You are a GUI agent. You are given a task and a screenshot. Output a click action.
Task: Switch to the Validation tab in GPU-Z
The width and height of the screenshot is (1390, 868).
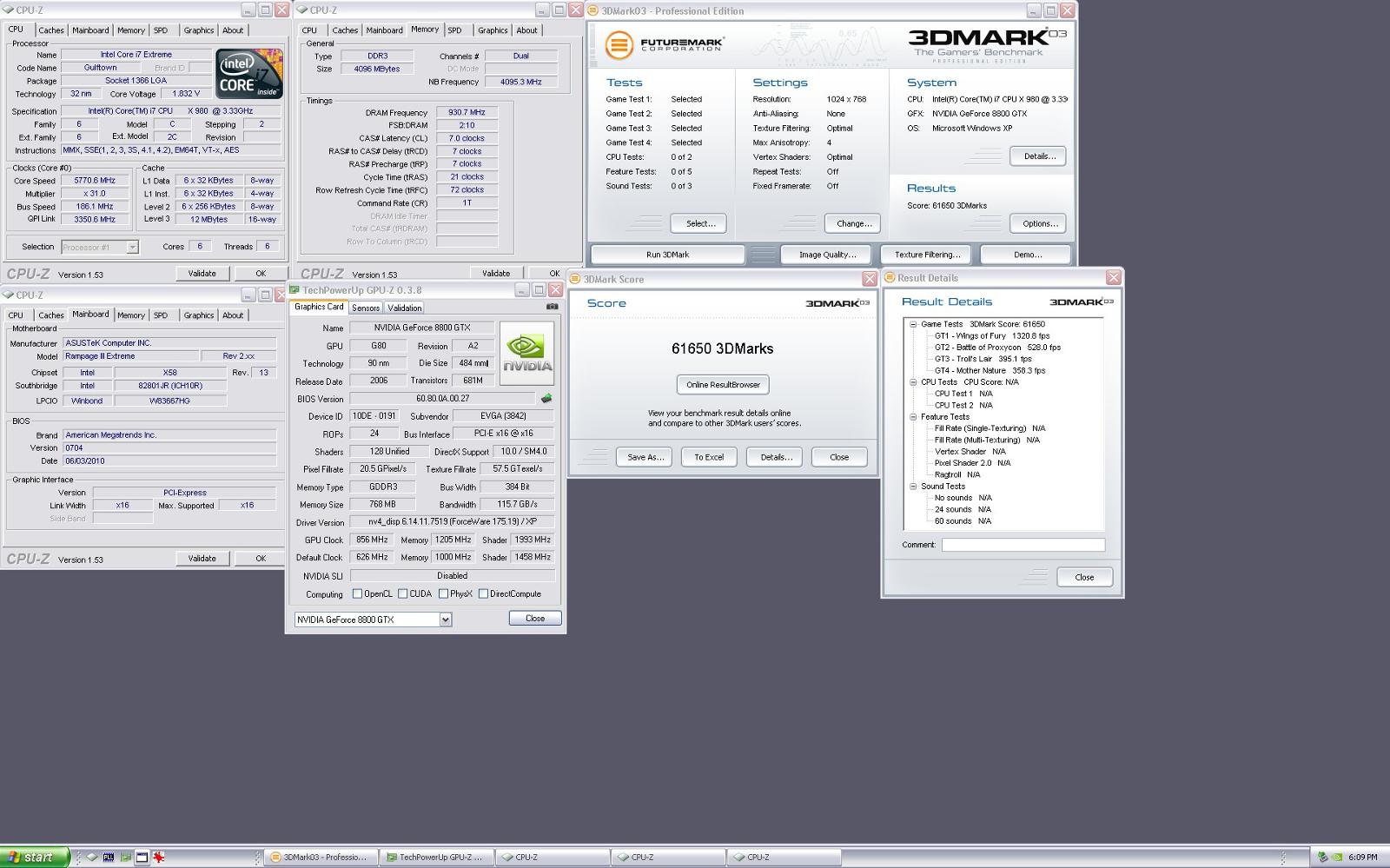tap(404, 308)
